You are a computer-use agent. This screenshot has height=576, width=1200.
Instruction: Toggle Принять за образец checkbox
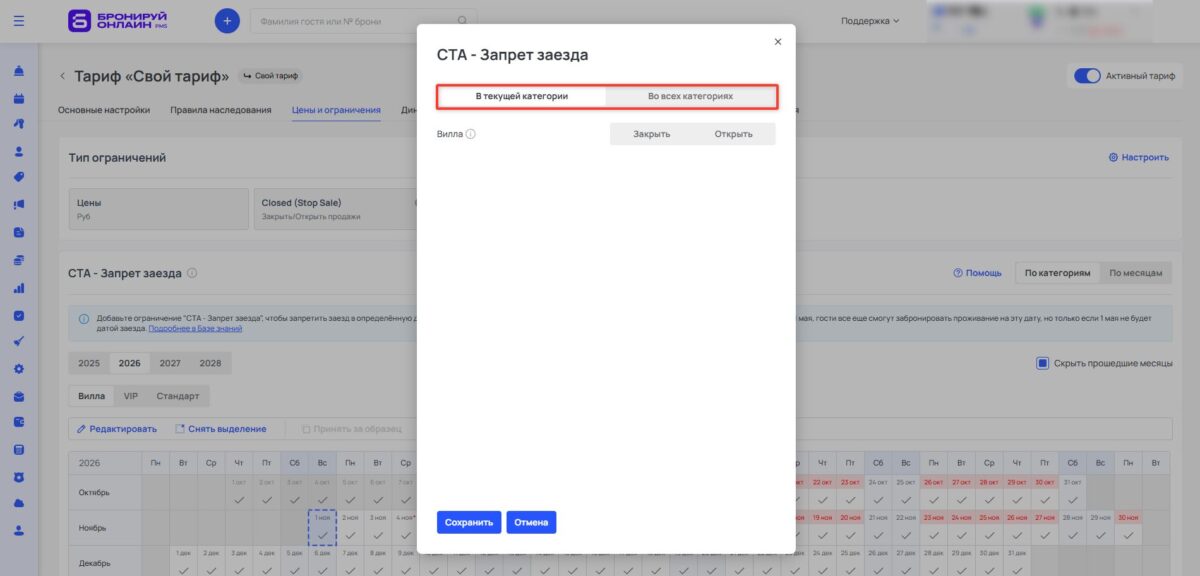306,429
